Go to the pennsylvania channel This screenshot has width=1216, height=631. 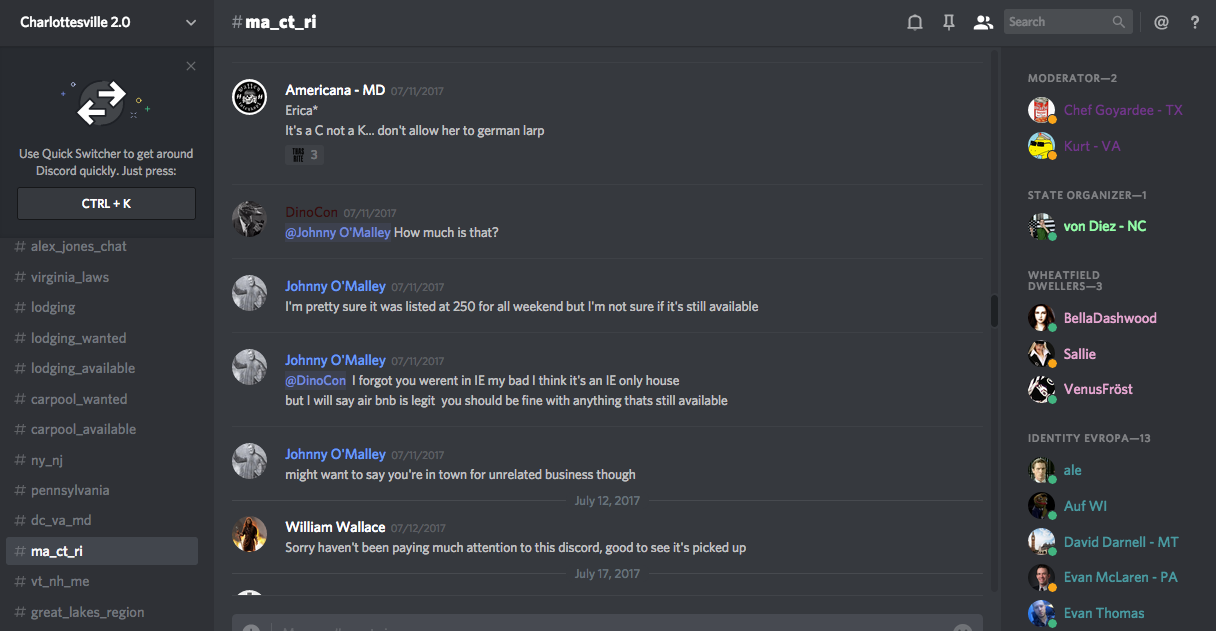(x=70, y=490)
